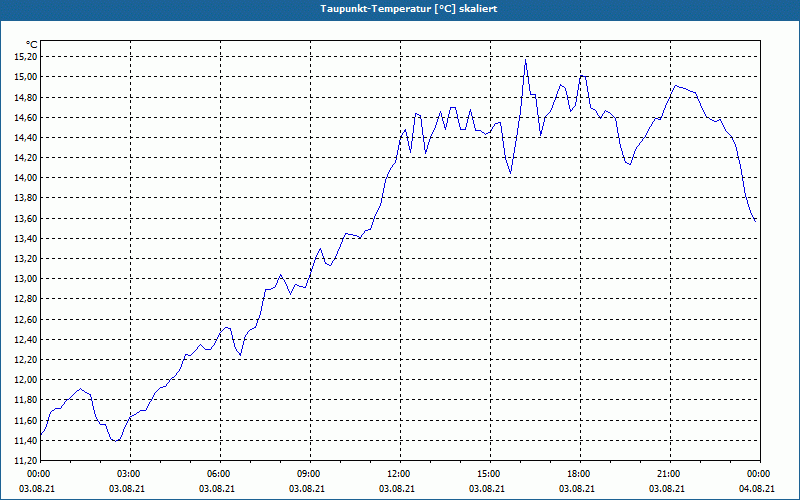Click the 03.08.21 date under 12:00

coord(397,489)
